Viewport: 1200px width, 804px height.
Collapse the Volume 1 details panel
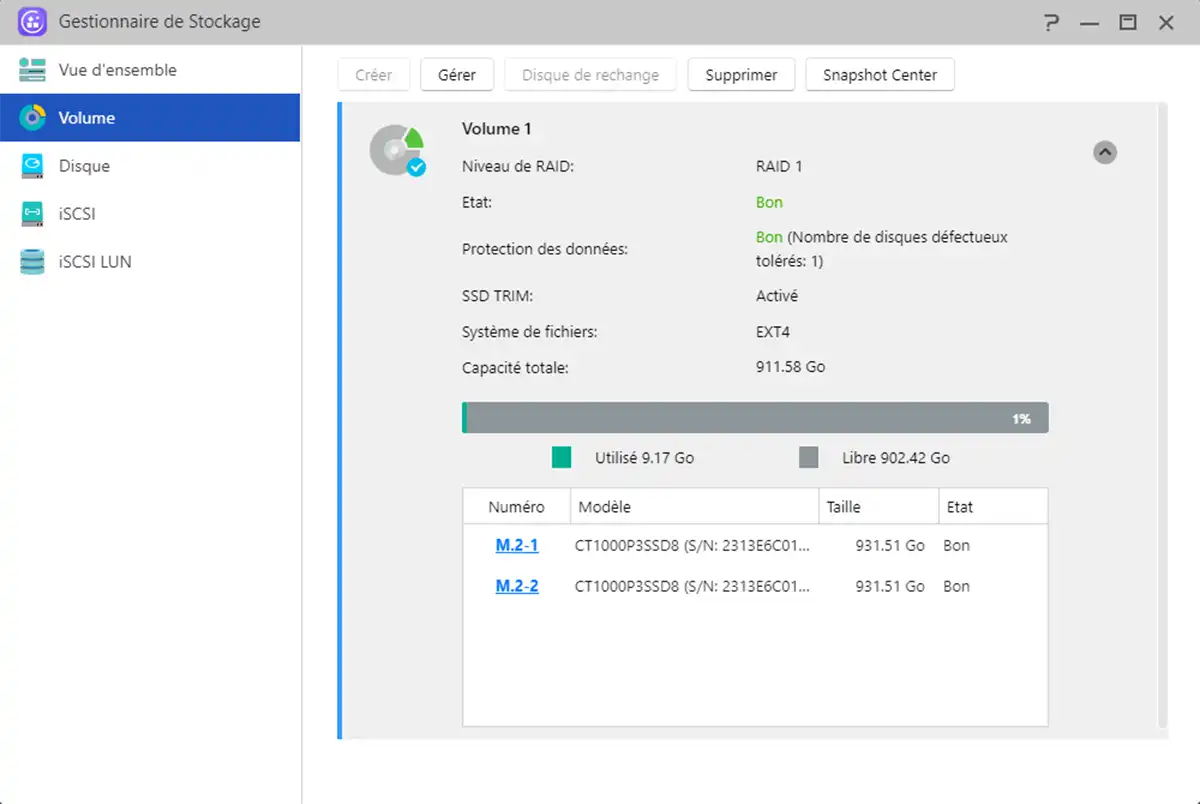[x=1105, y=152]
